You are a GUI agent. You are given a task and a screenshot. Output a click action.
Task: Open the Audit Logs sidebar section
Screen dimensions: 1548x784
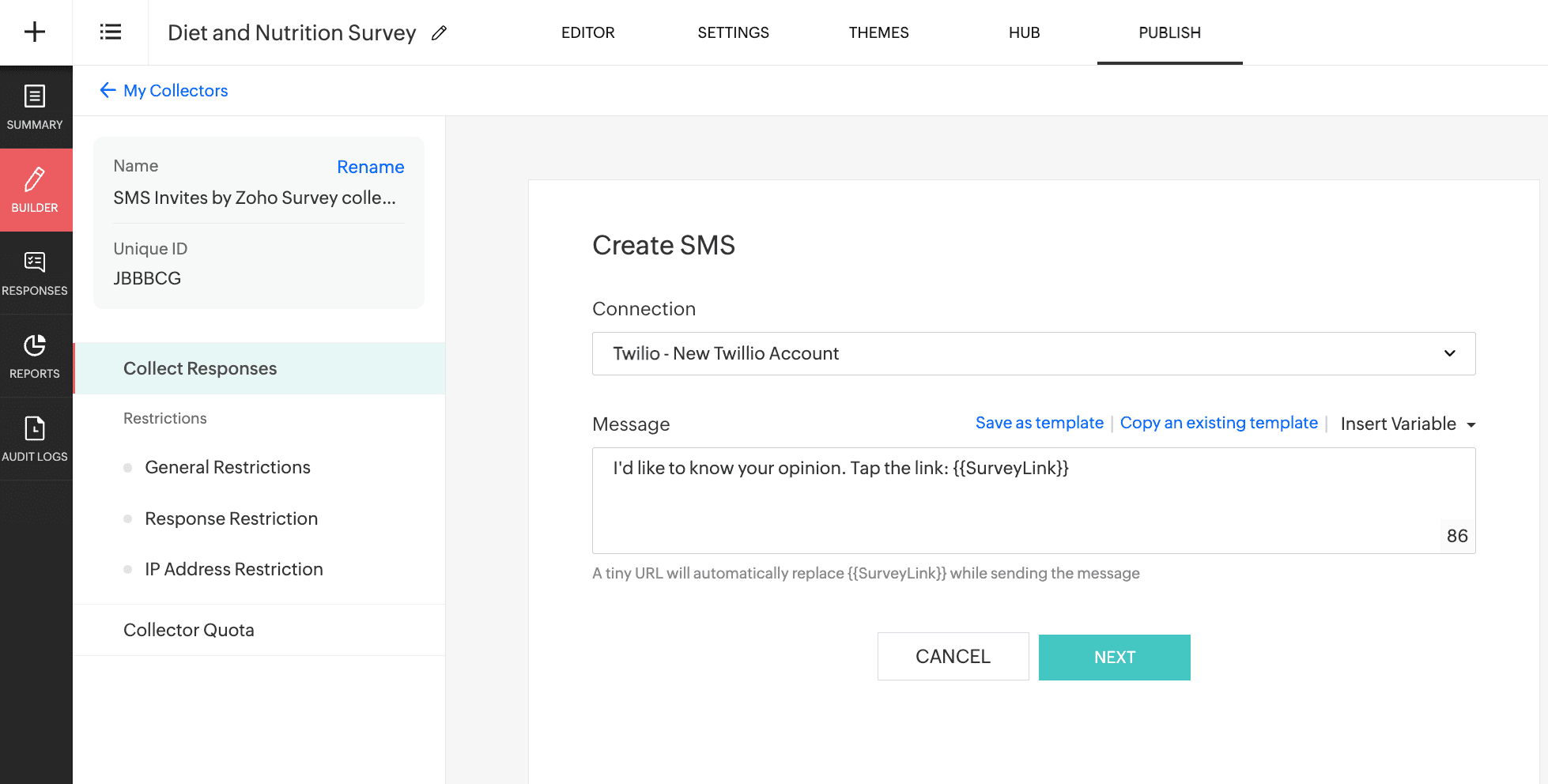pyautogui.click(x=35, y=439)
